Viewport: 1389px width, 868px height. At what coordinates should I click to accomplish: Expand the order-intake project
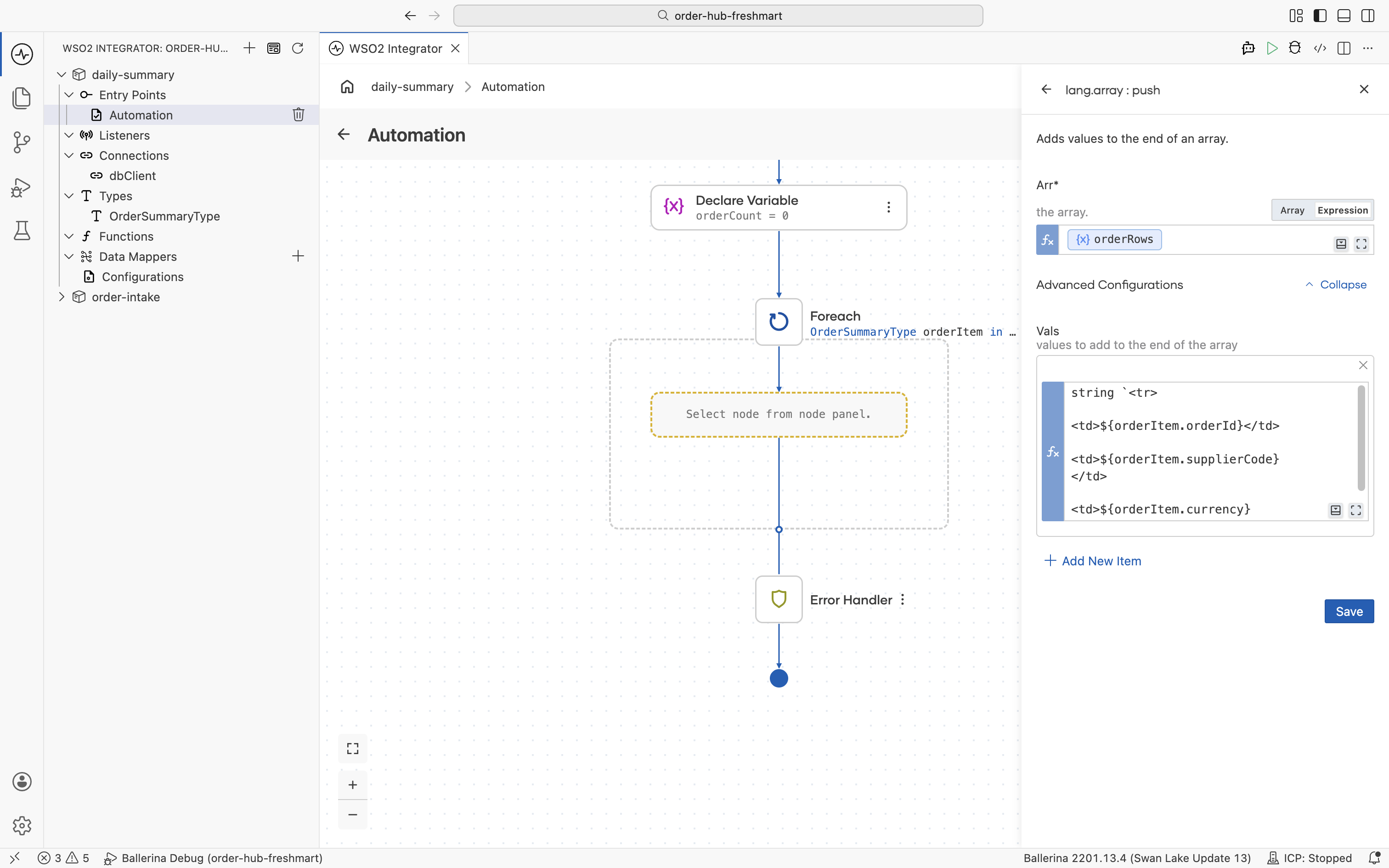coord(62,297)
